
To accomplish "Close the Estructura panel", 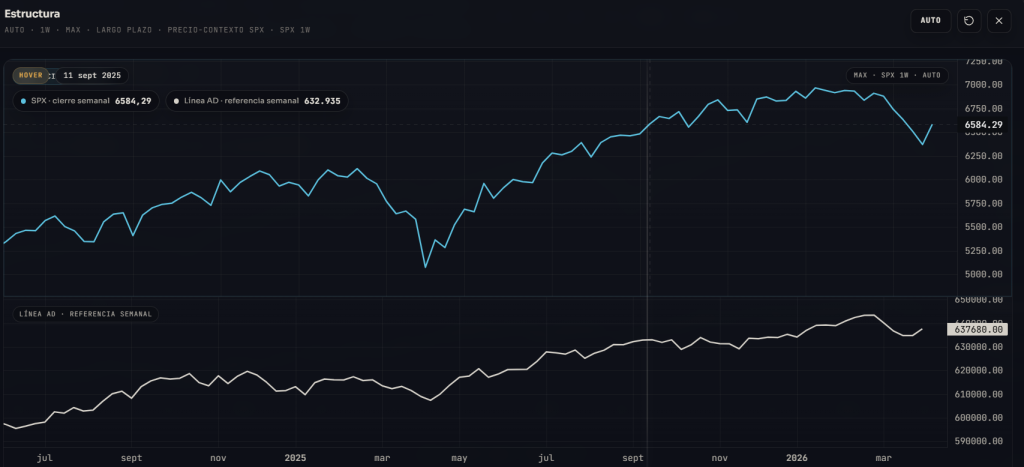I will (x=999, y=20).
